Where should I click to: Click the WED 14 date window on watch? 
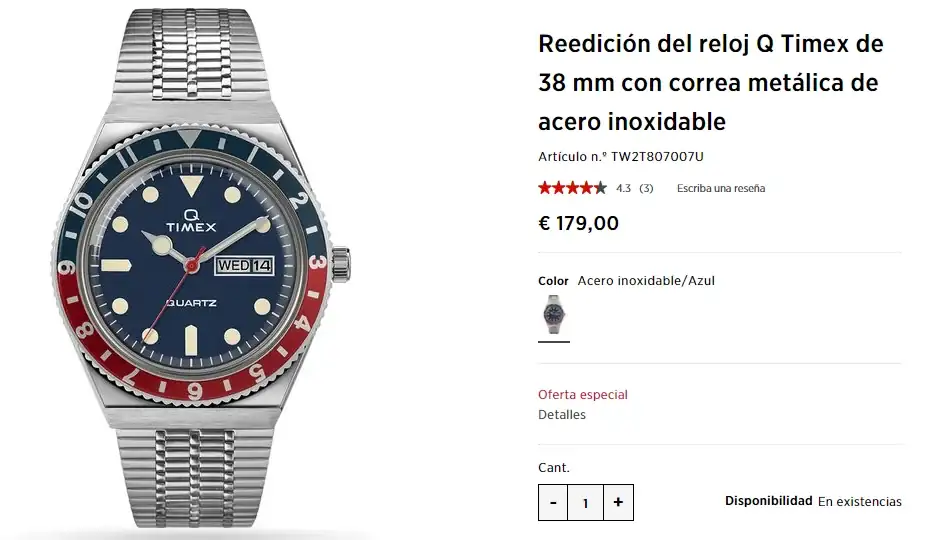click(x=245, y=265)
